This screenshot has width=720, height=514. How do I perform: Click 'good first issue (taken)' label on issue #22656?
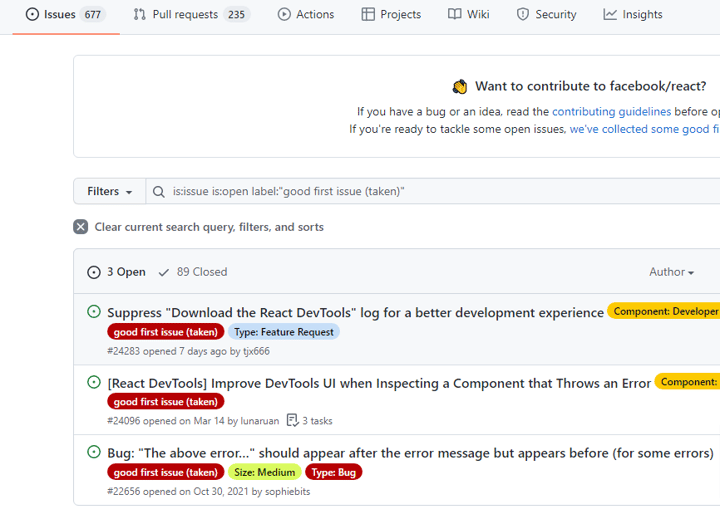(166, 472)
